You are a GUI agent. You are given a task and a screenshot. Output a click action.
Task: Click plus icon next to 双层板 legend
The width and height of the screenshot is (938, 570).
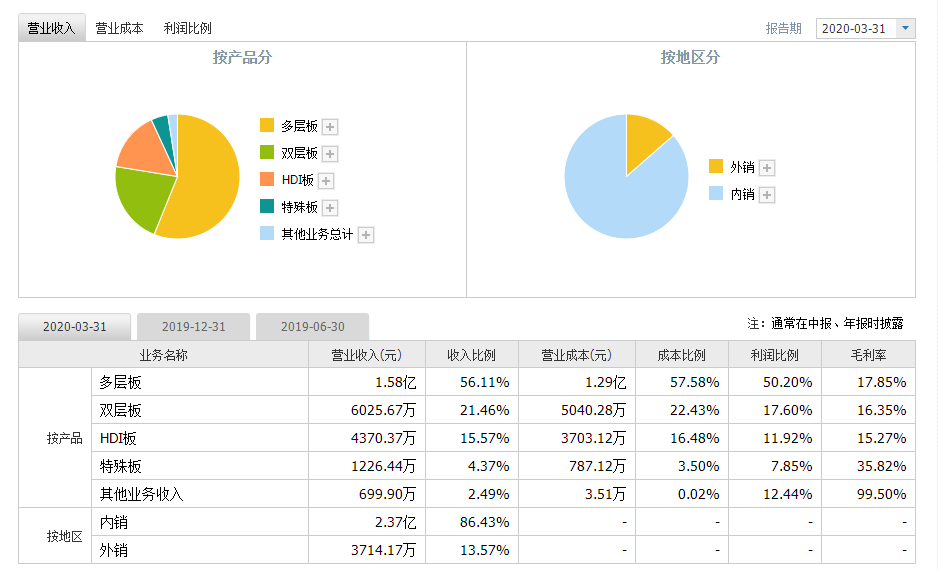(330, 154)
